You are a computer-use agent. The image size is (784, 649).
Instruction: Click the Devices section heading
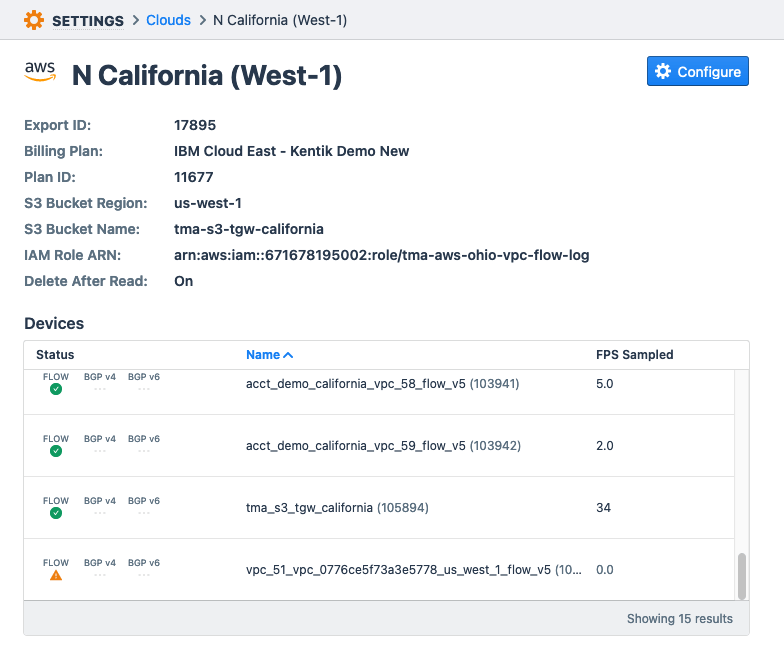[x=54, y=324]
